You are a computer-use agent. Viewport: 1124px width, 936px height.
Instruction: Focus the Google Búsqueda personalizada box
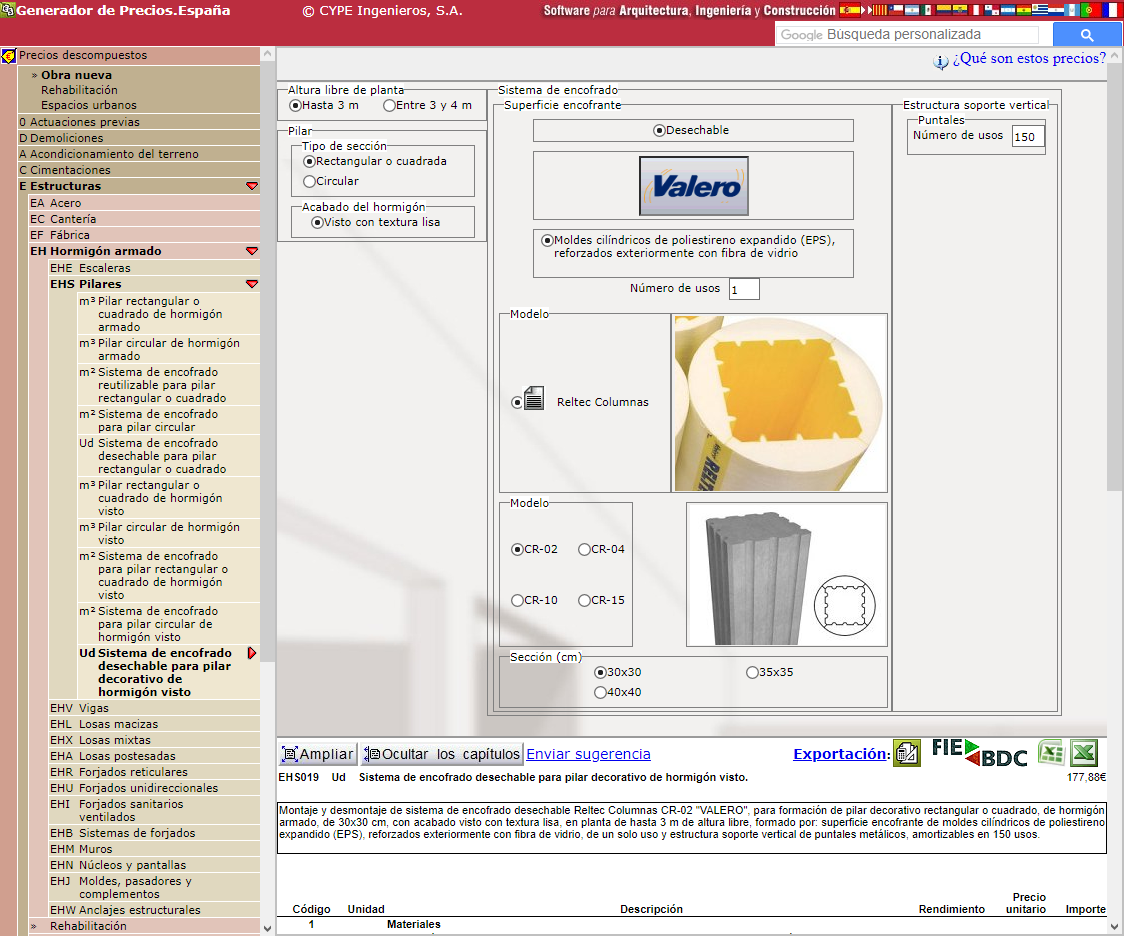[x=907, y=34]
